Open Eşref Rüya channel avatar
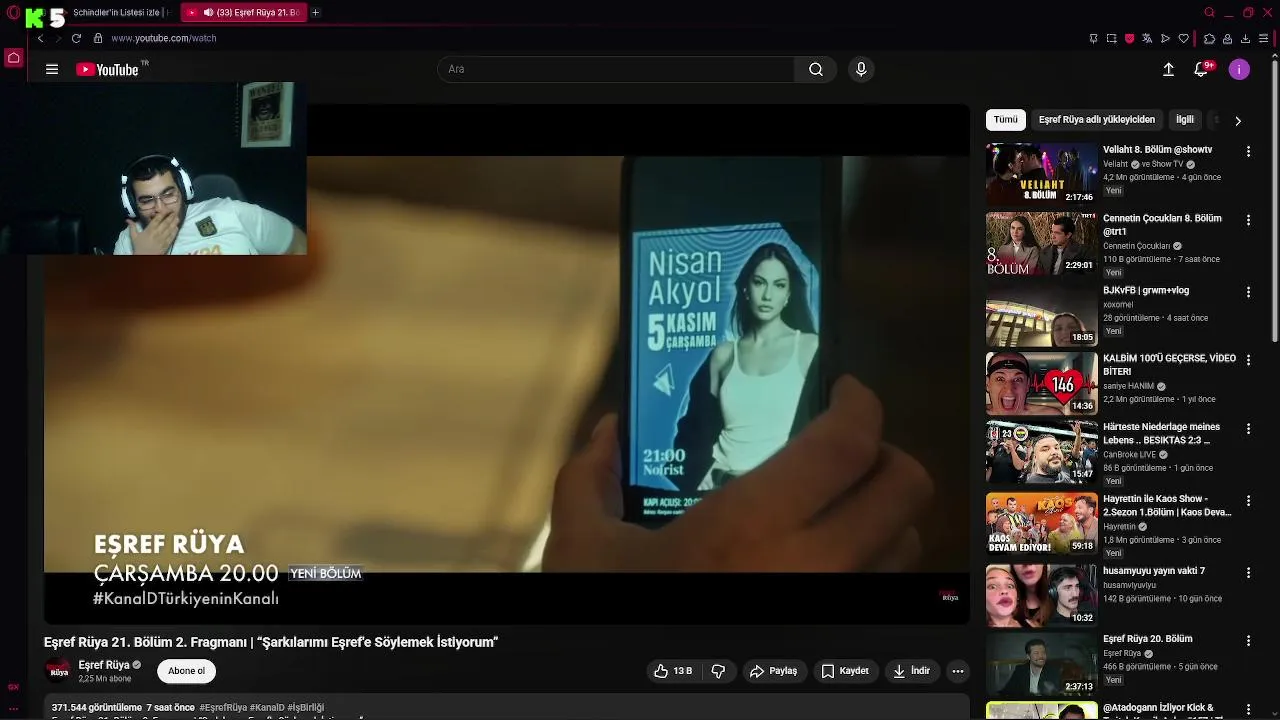This screenshot has height=720, width=1280. [58, 670]
